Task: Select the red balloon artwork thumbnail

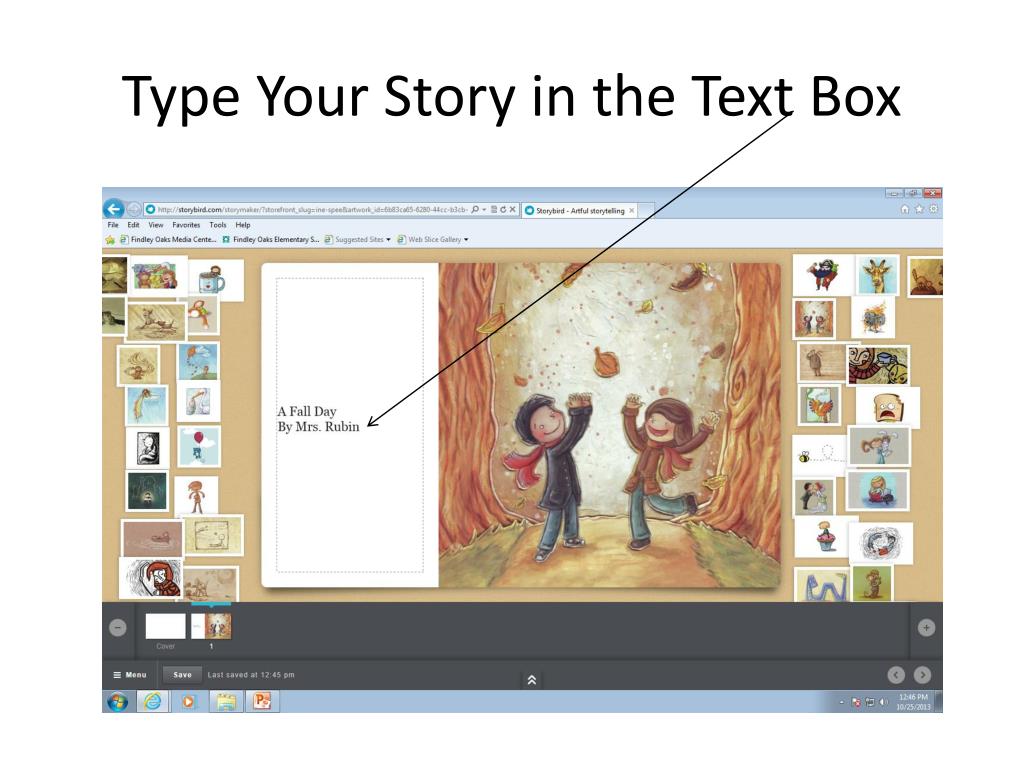Action: tap(199, 446)
